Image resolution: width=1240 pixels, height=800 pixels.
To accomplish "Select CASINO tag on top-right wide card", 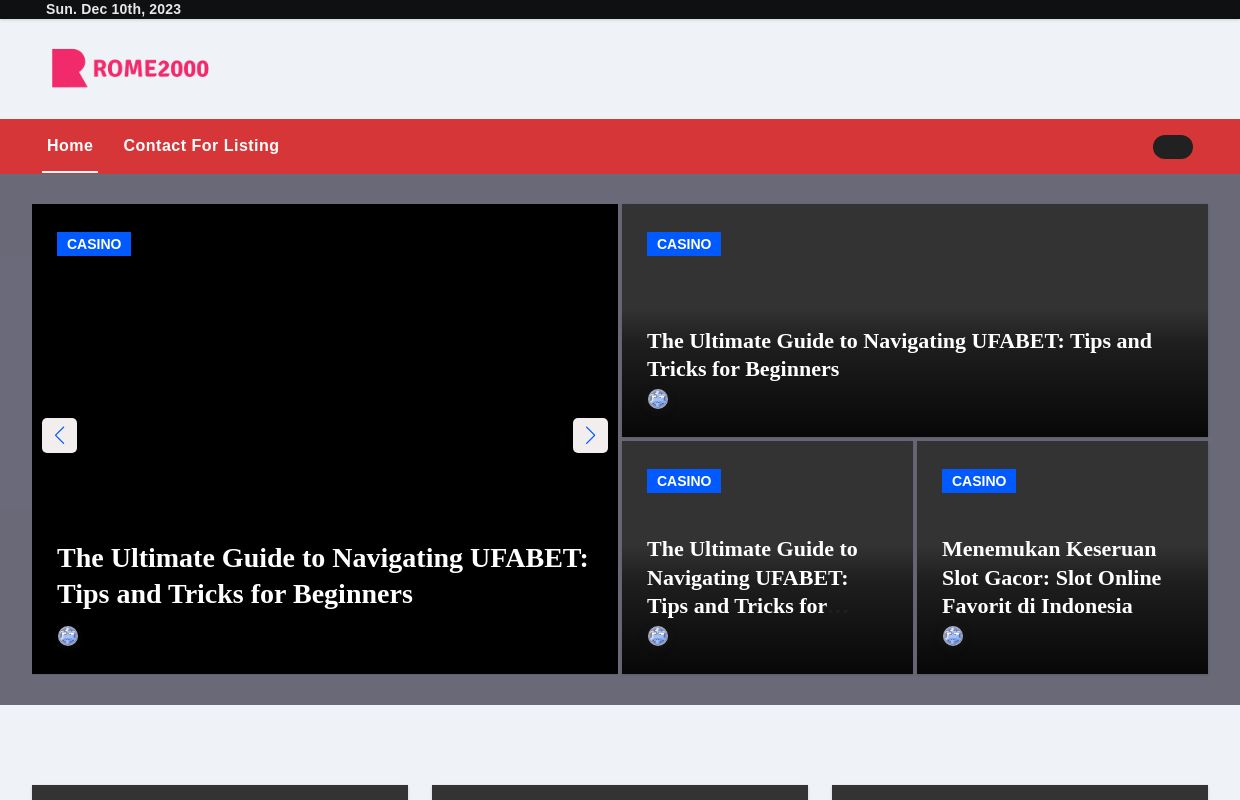I will coord(684,244).
